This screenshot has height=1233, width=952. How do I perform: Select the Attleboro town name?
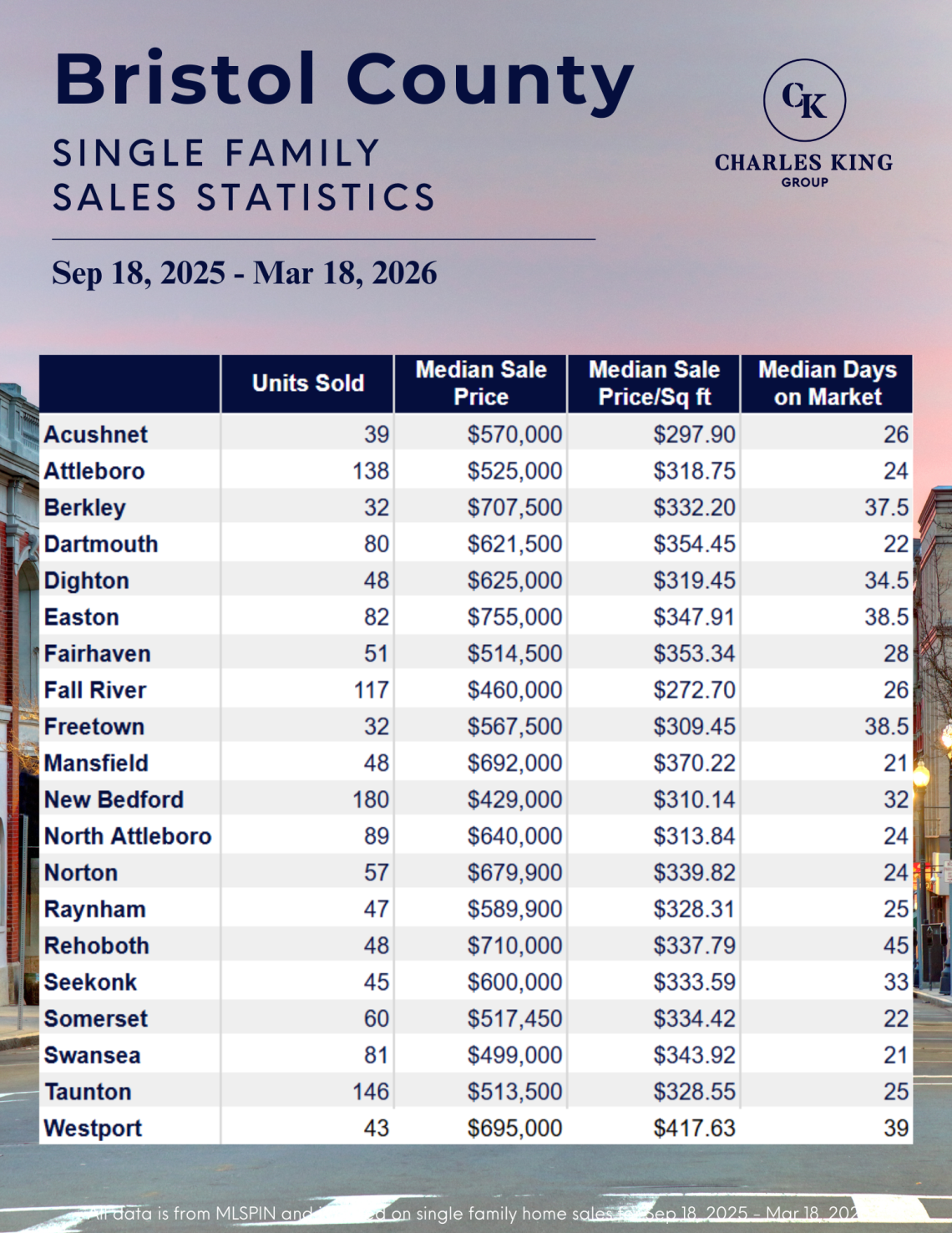tap(94, 471)
